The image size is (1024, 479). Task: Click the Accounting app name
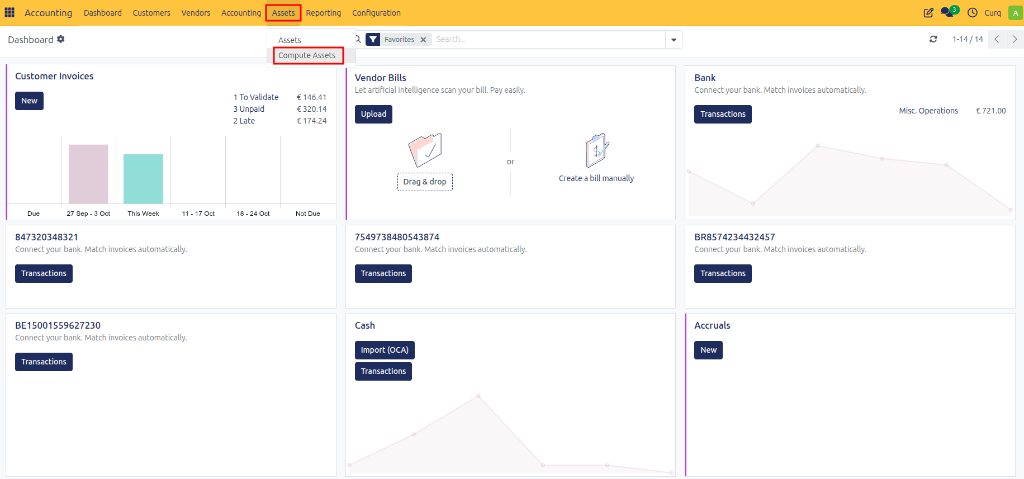[x=48, y=12]
